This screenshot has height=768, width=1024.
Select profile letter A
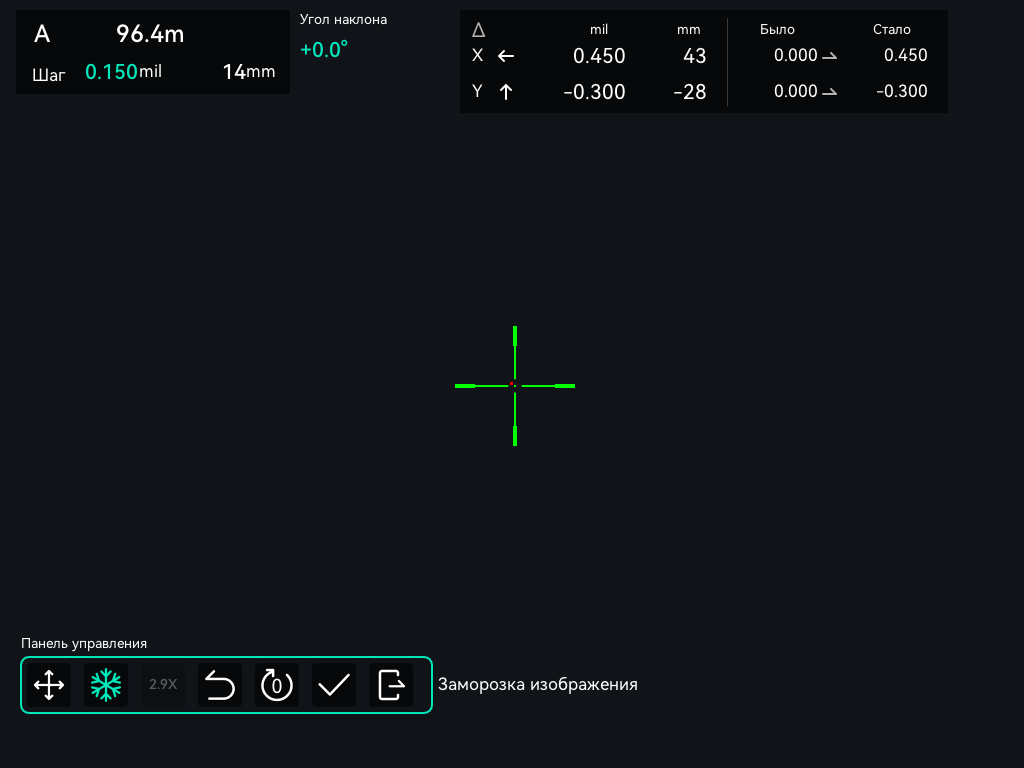point(42,34)
